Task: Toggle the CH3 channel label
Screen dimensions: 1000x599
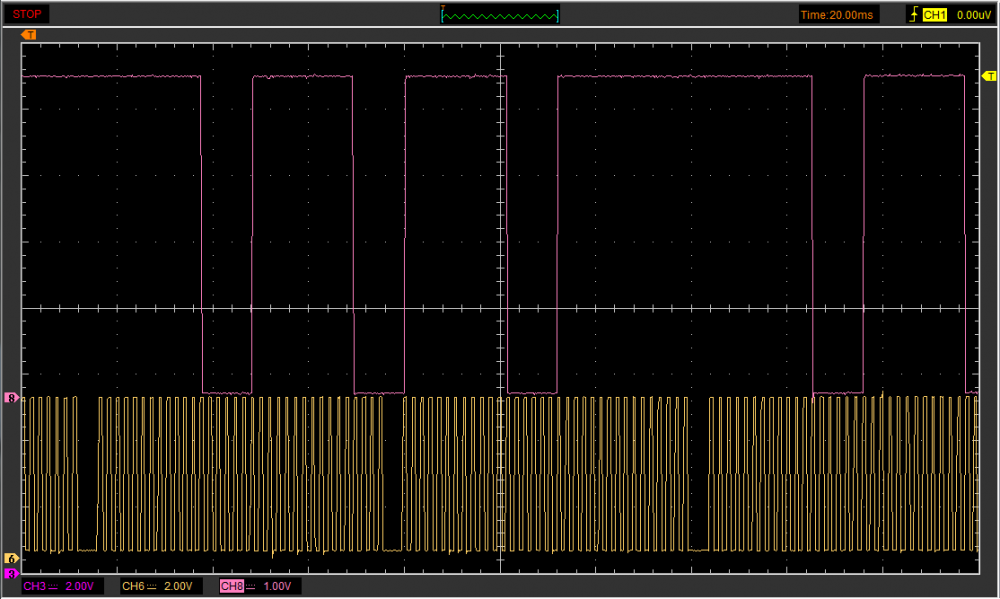Action: tap(34, 586)
